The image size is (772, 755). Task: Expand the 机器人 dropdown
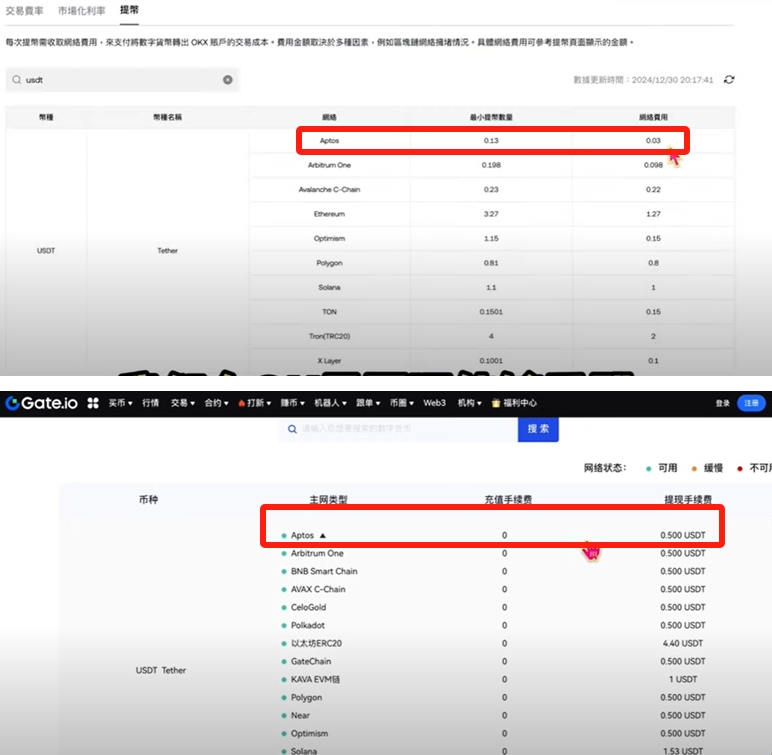(x=330, y=403)
